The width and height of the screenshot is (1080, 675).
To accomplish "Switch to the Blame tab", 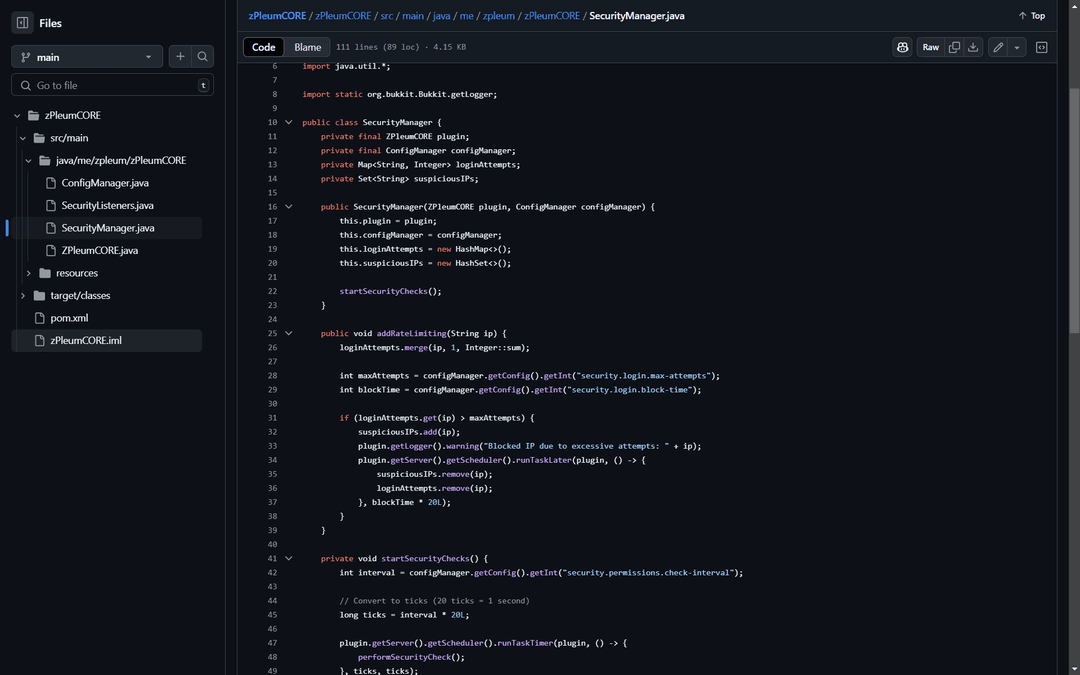I will 307,47.
